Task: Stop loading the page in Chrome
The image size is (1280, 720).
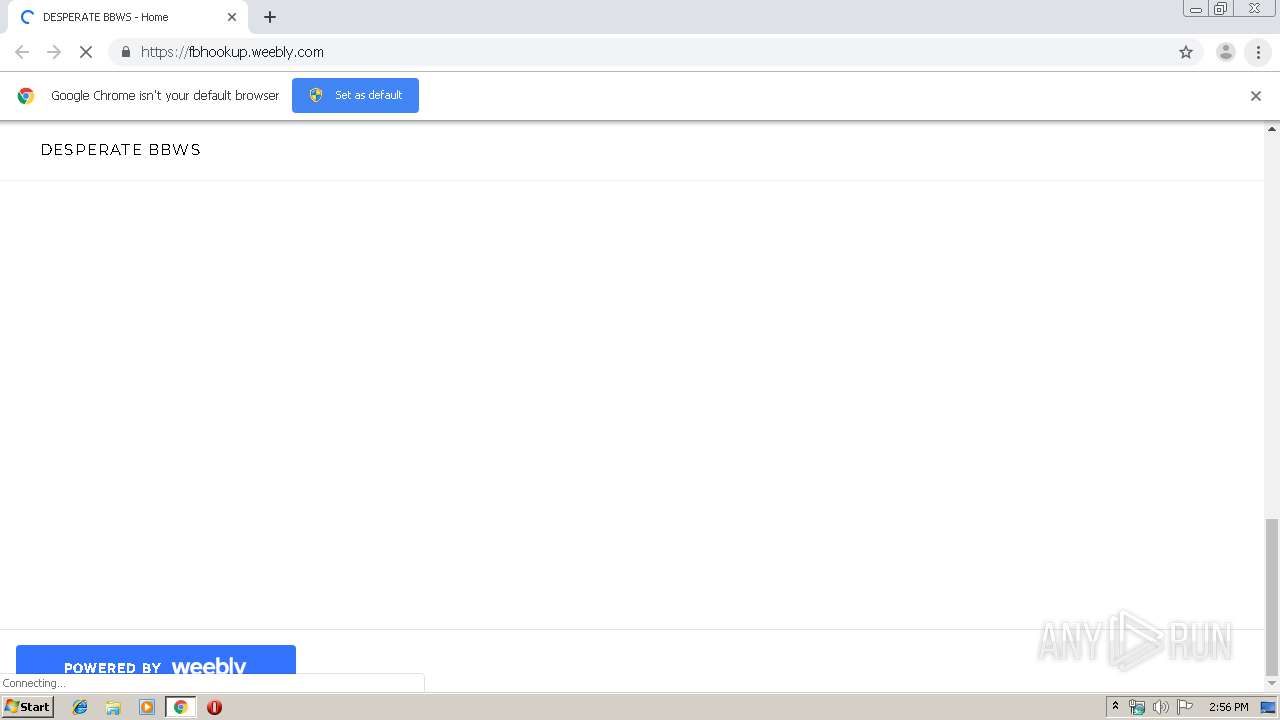Action: click(x=86, y=52)
